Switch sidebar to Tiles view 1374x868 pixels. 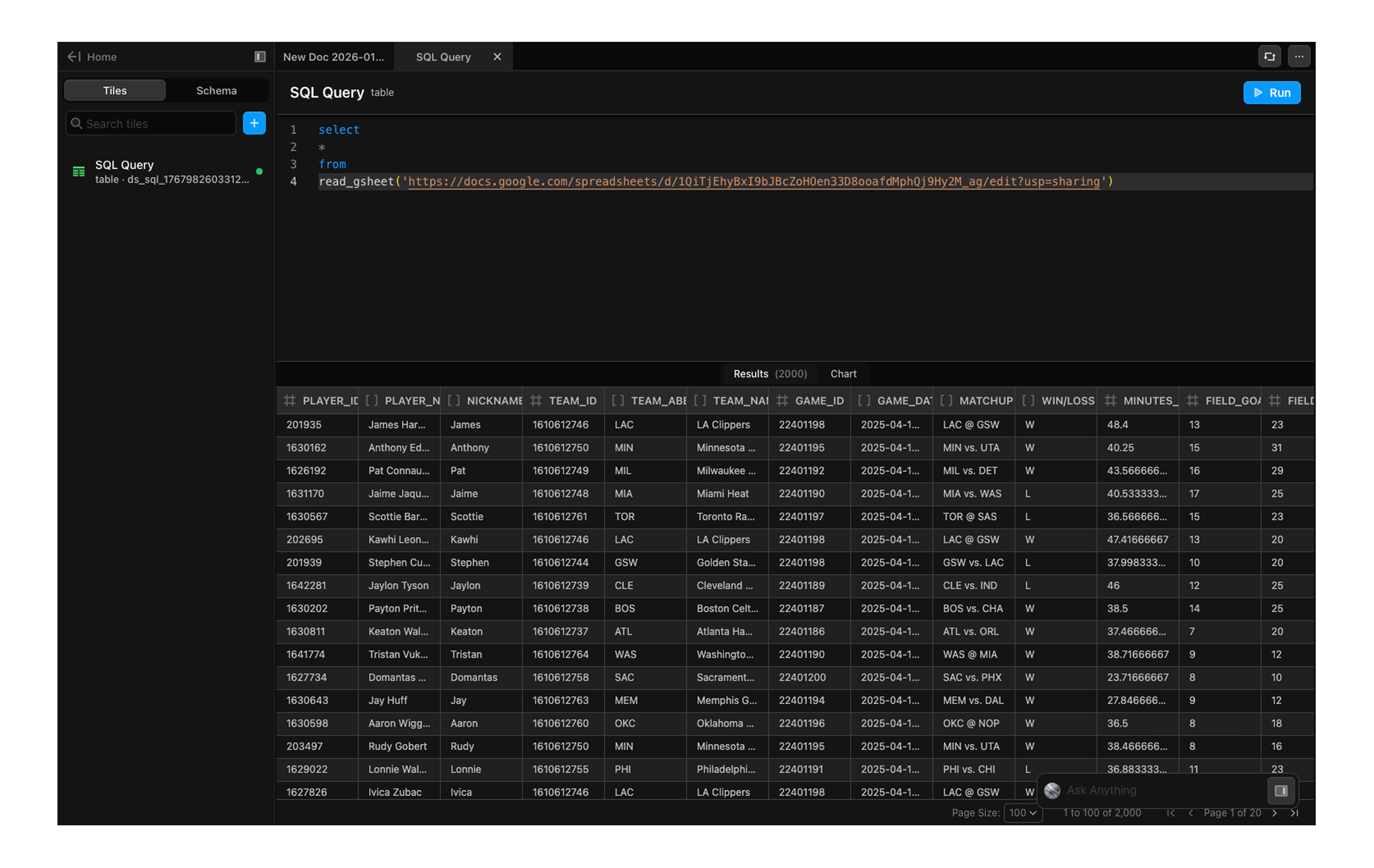pyautogui.click(x=114, y=91)
